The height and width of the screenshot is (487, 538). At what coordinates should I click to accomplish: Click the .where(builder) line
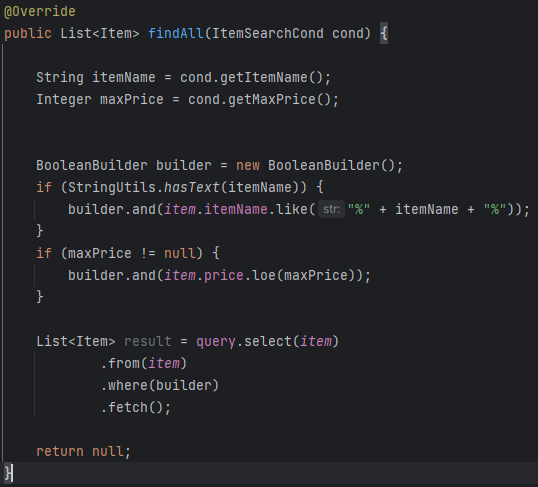(x=160, y=385)
